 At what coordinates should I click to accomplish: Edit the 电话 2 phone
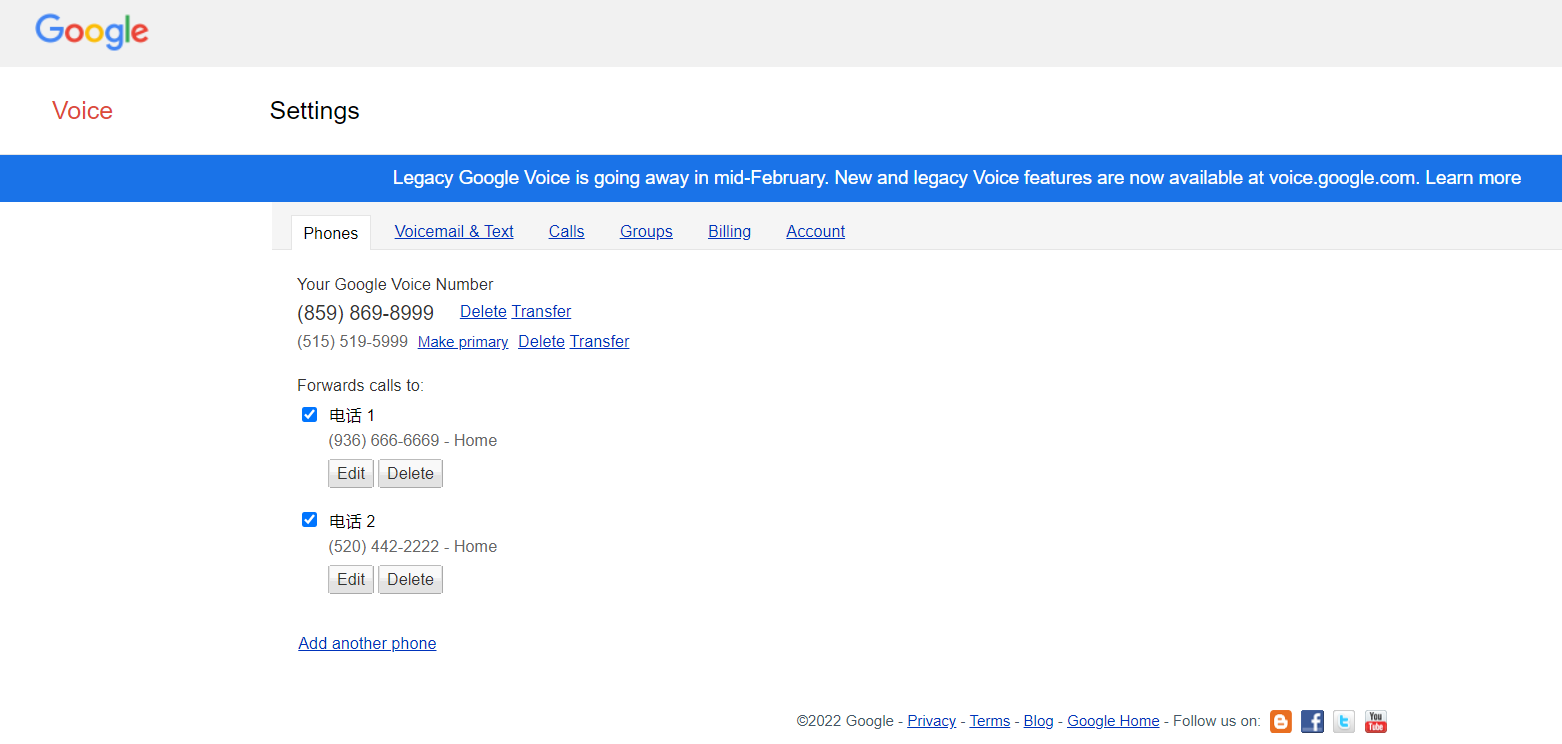pos(351,580)
